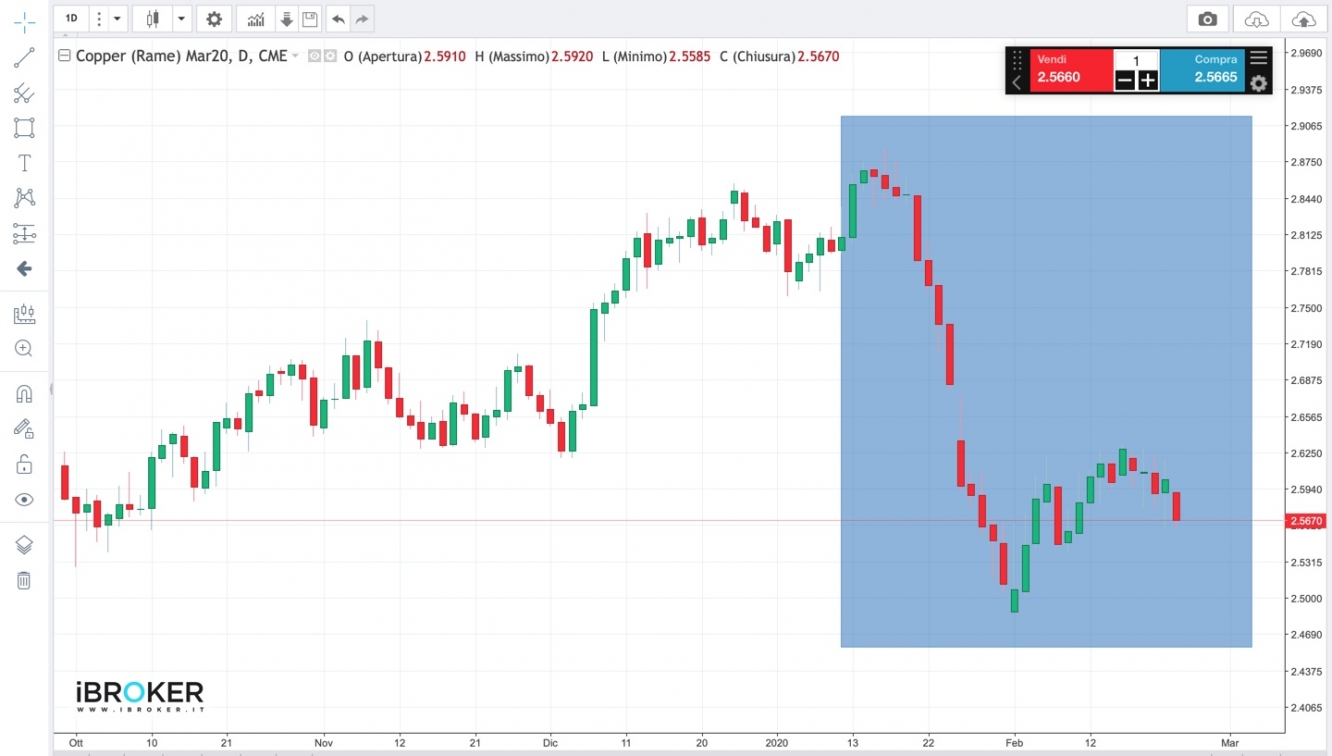Click the back arrow in left toolbar

24,269
